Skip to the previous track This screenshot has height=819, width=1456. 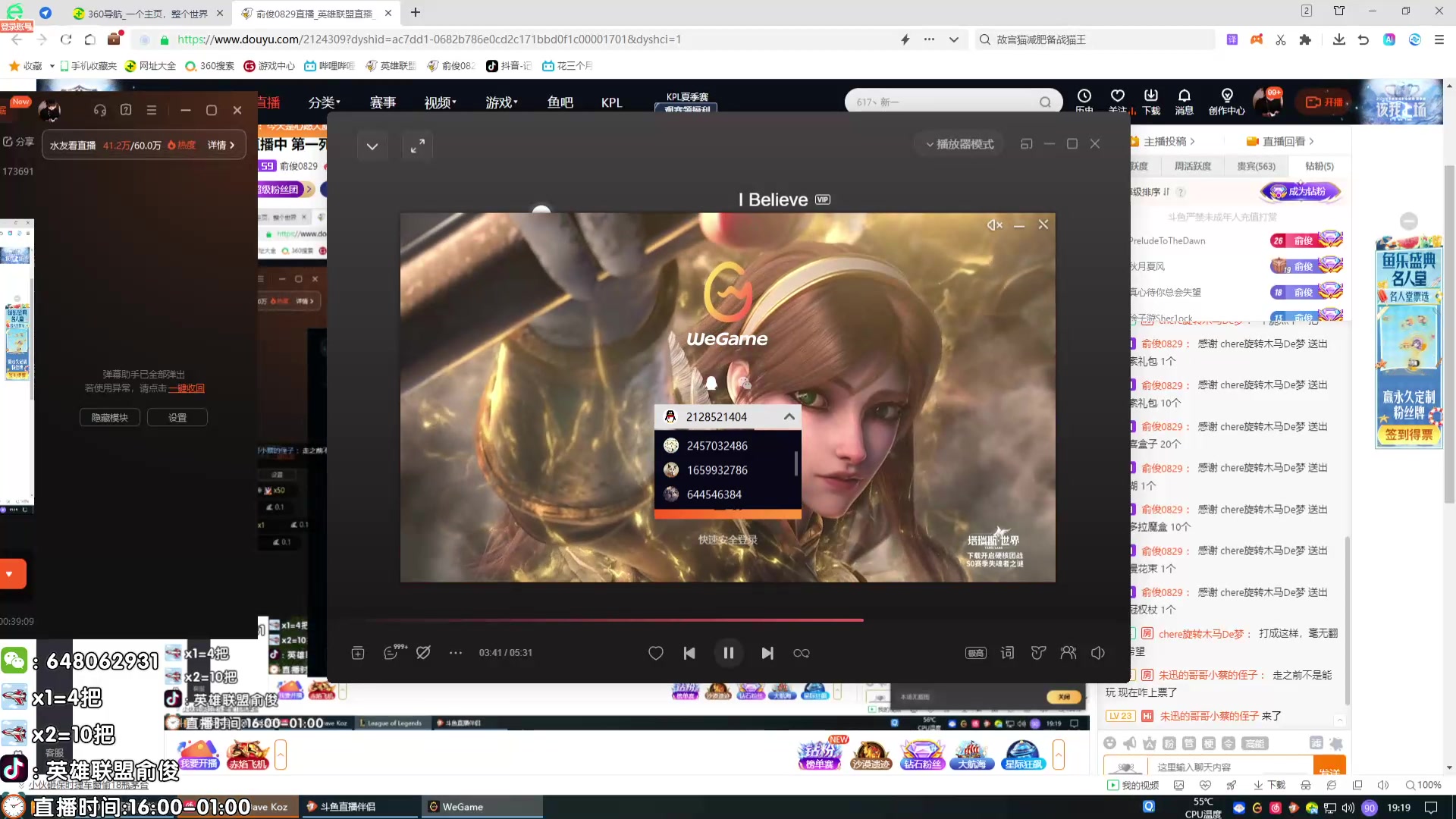point(689,653)
